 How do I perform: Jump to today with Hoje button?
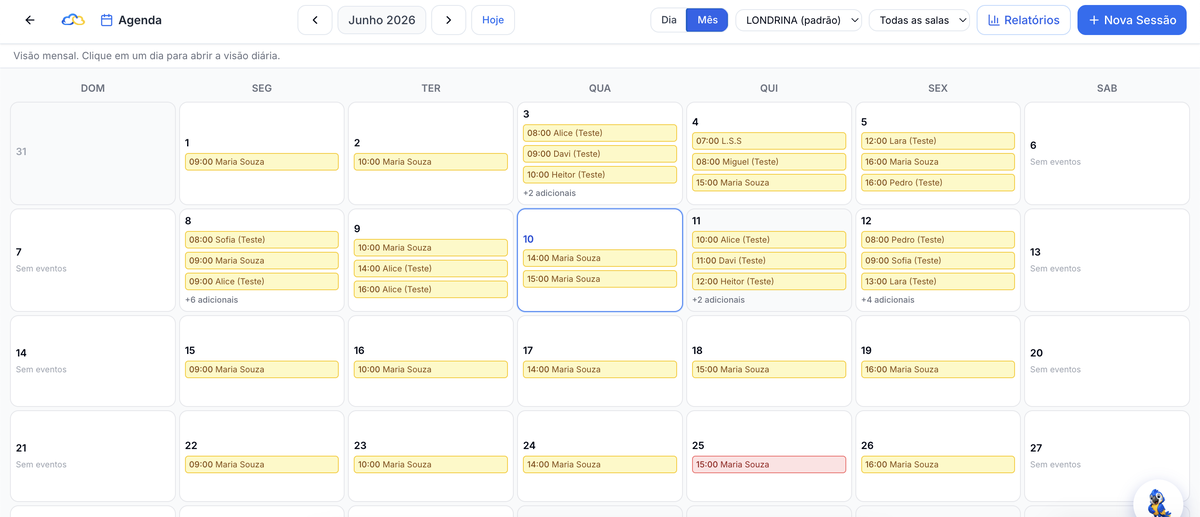pyautogui.click(x=493, y=20)
